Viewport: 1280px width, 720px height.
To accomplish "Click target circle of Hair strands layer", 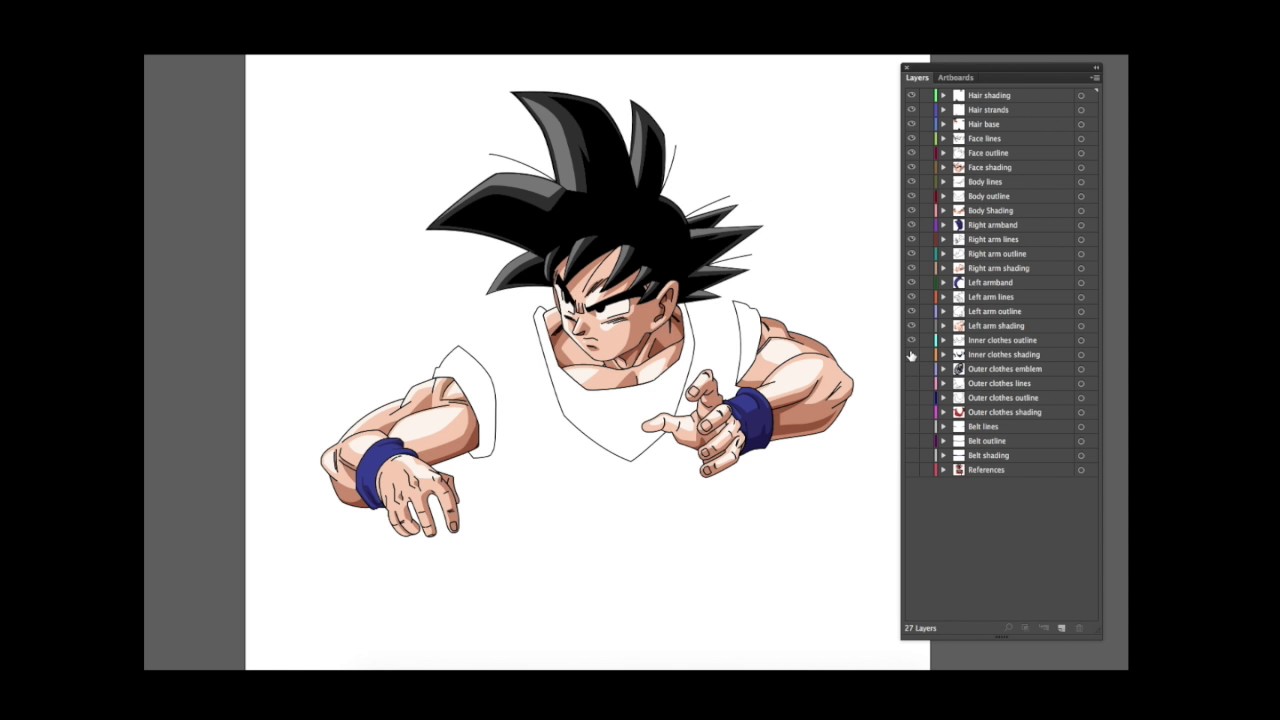I will tap(1081, 110).
